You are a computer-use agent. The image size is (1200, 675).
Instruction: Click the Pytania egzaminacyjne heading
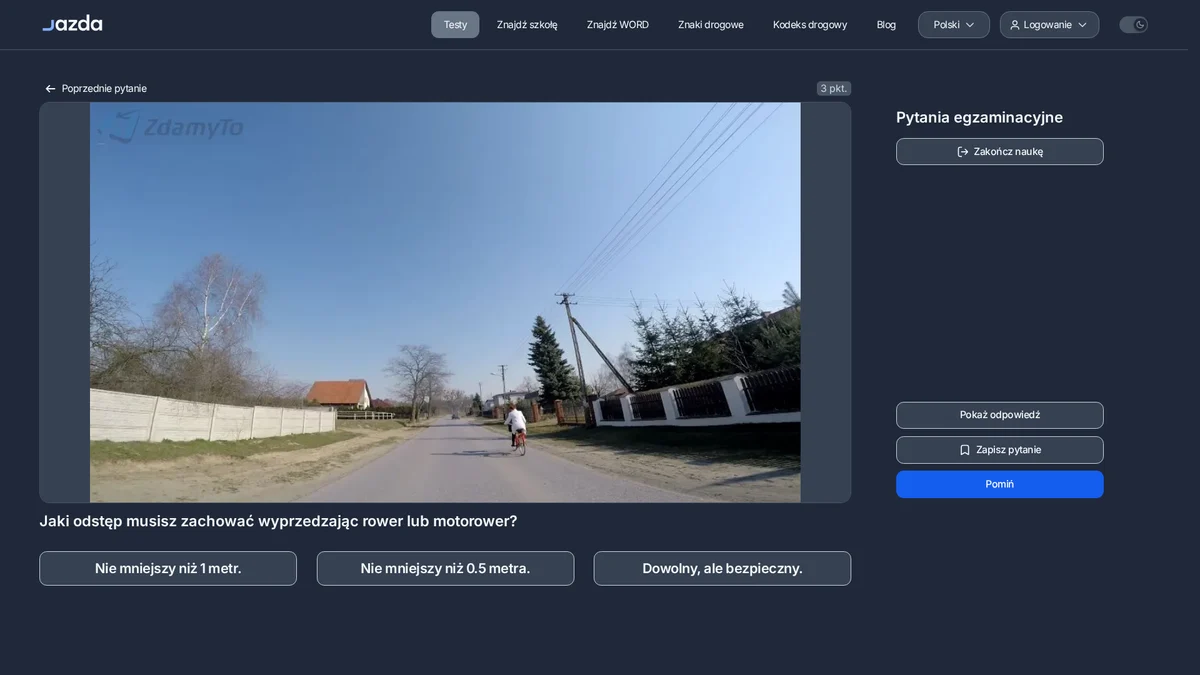pyautogui.click(x=979, y=117)
